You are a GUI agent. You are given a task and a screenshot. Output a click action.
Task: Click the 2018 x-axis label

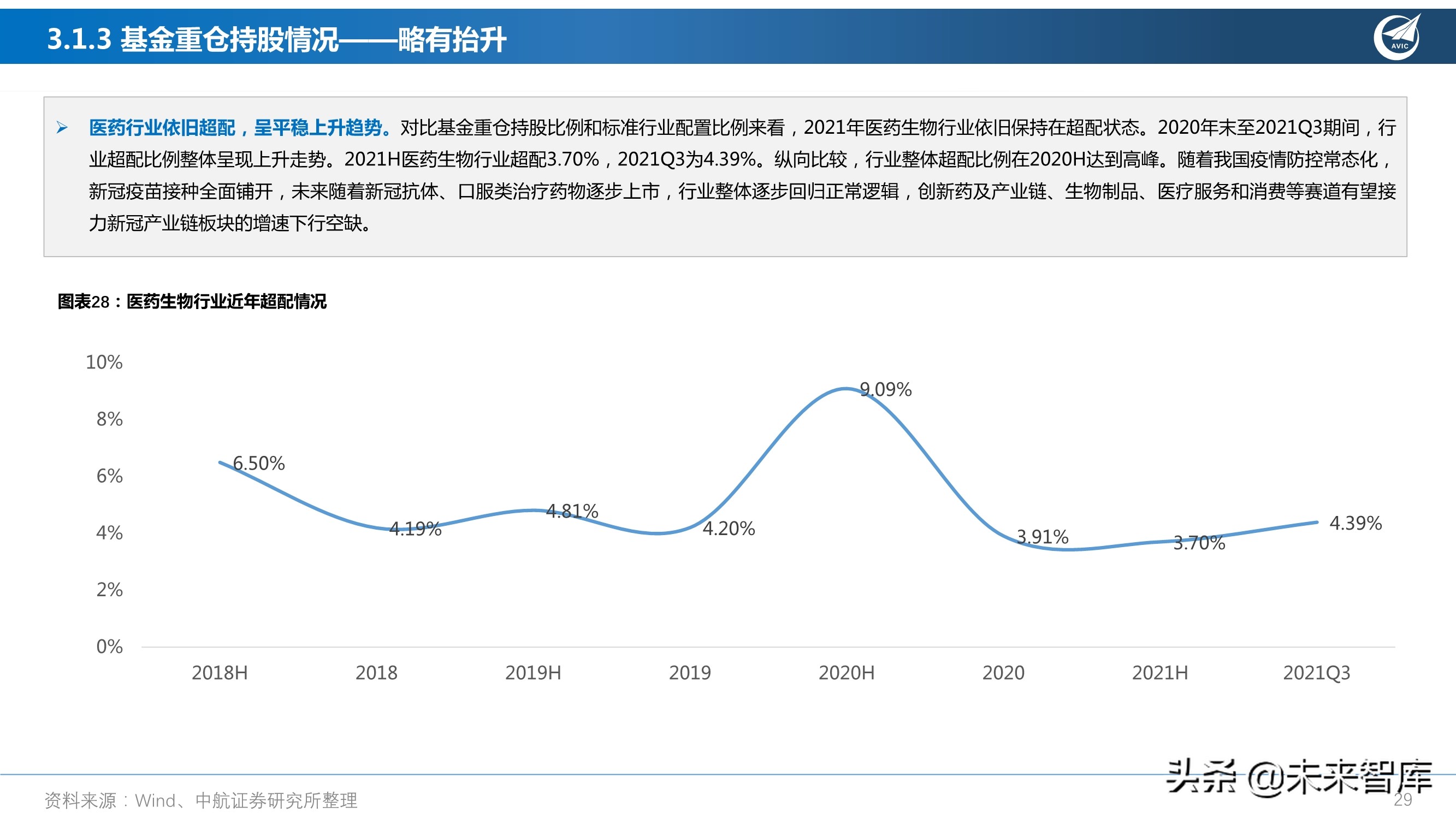(376, 673)
